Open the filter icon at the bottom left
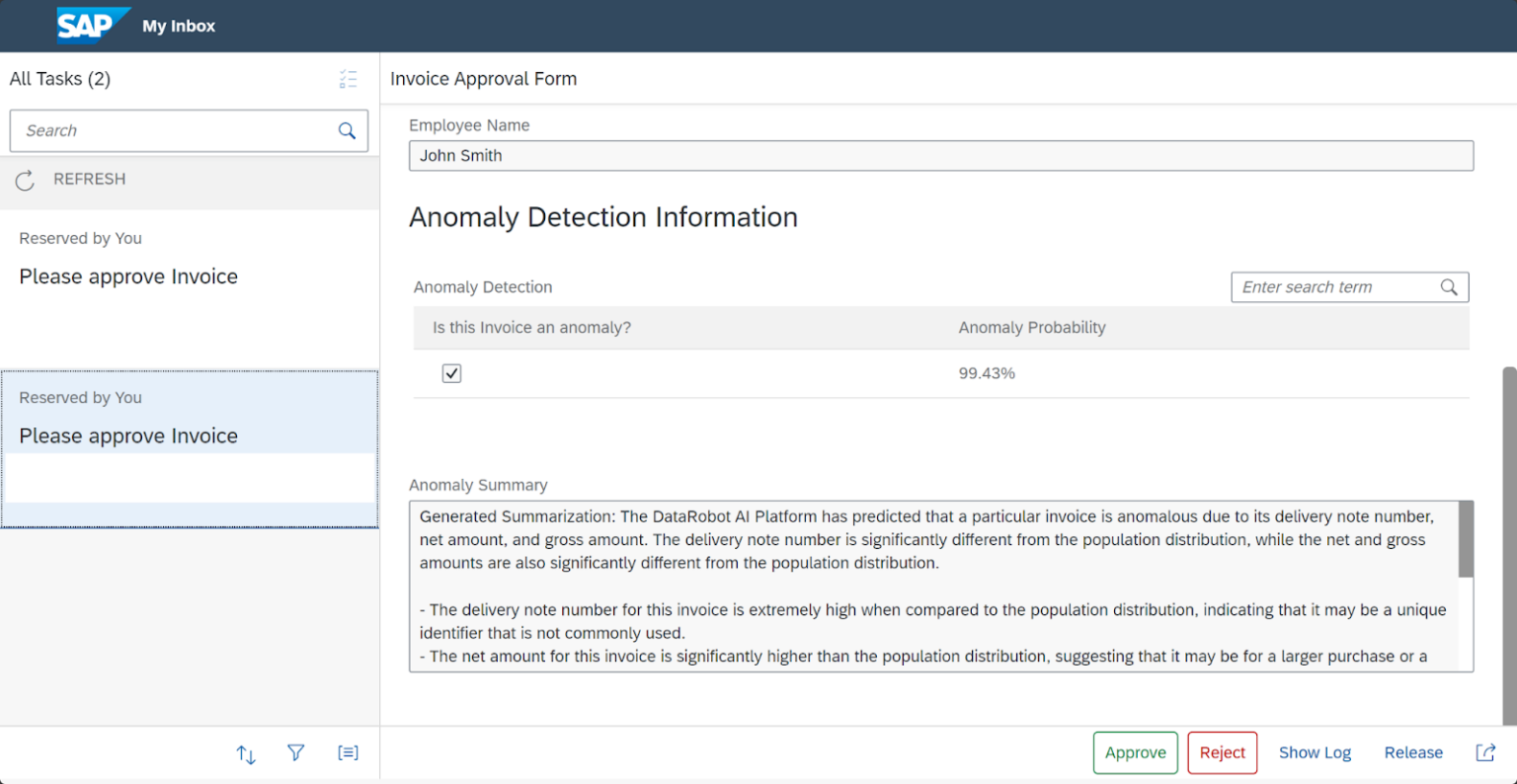1517x784 pixels. (x=295, y=752)
